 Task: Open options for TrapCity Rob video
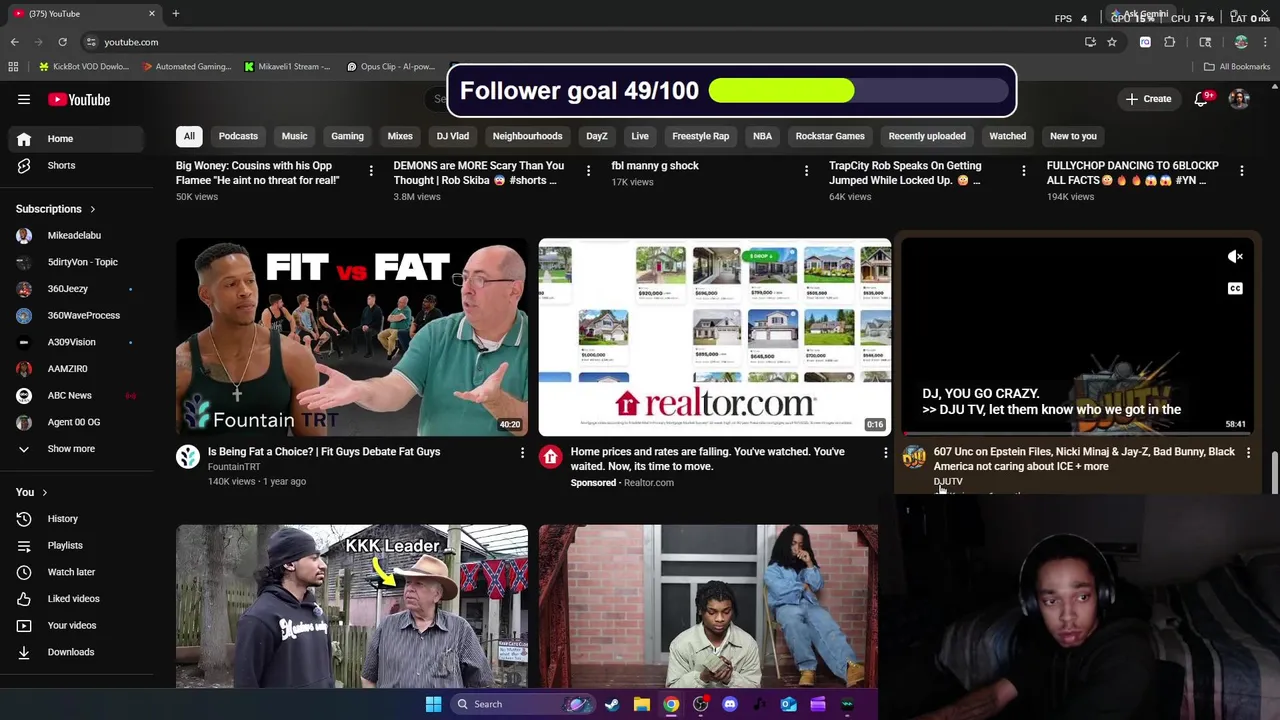1024,171
